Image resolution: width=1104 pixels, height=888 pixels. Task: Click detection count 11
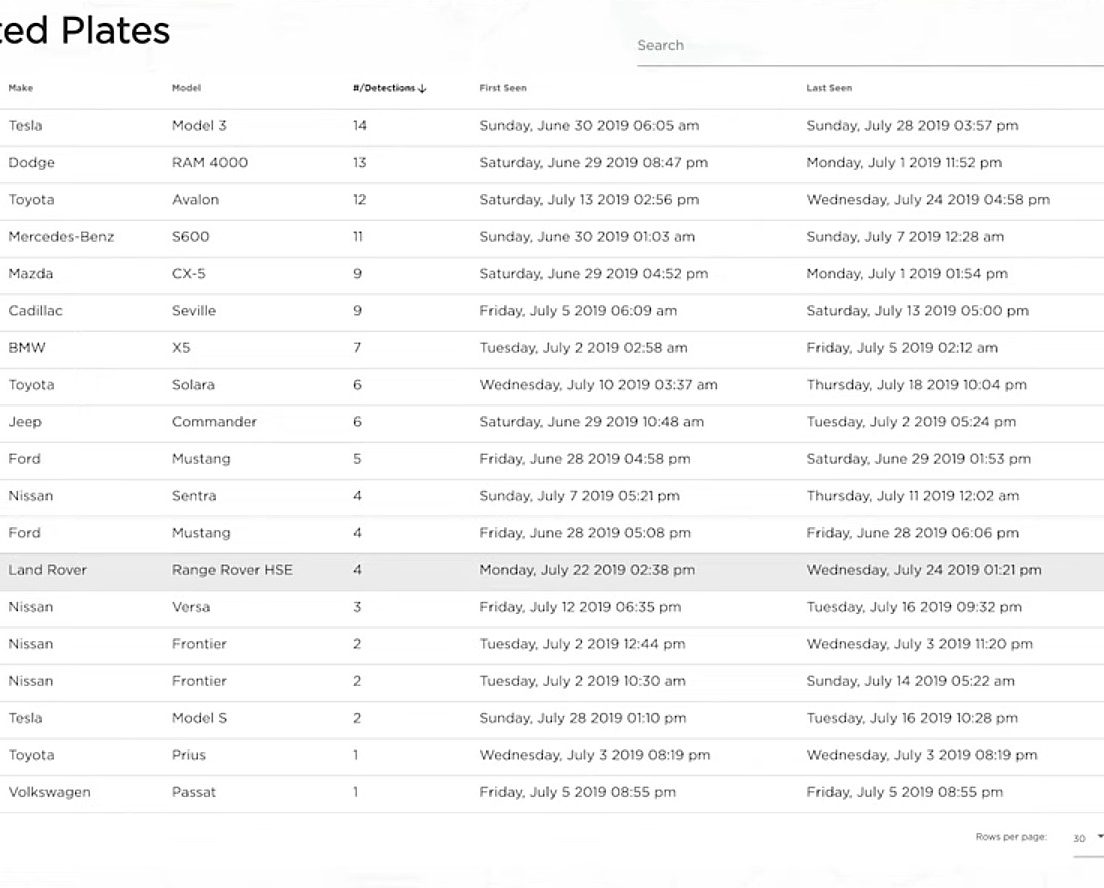pyautogui.click(x=358, y=237)
